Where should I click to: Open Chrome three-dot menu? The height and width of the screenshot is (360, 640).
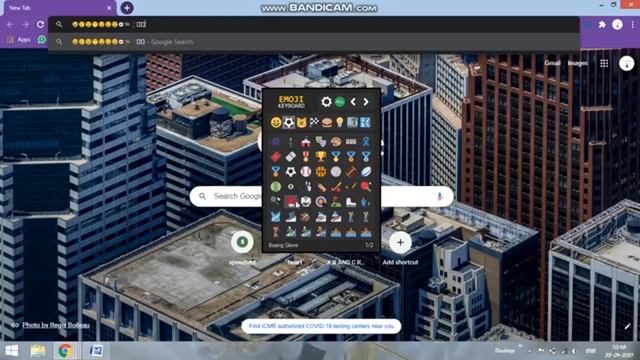click(x=632, y=24)
